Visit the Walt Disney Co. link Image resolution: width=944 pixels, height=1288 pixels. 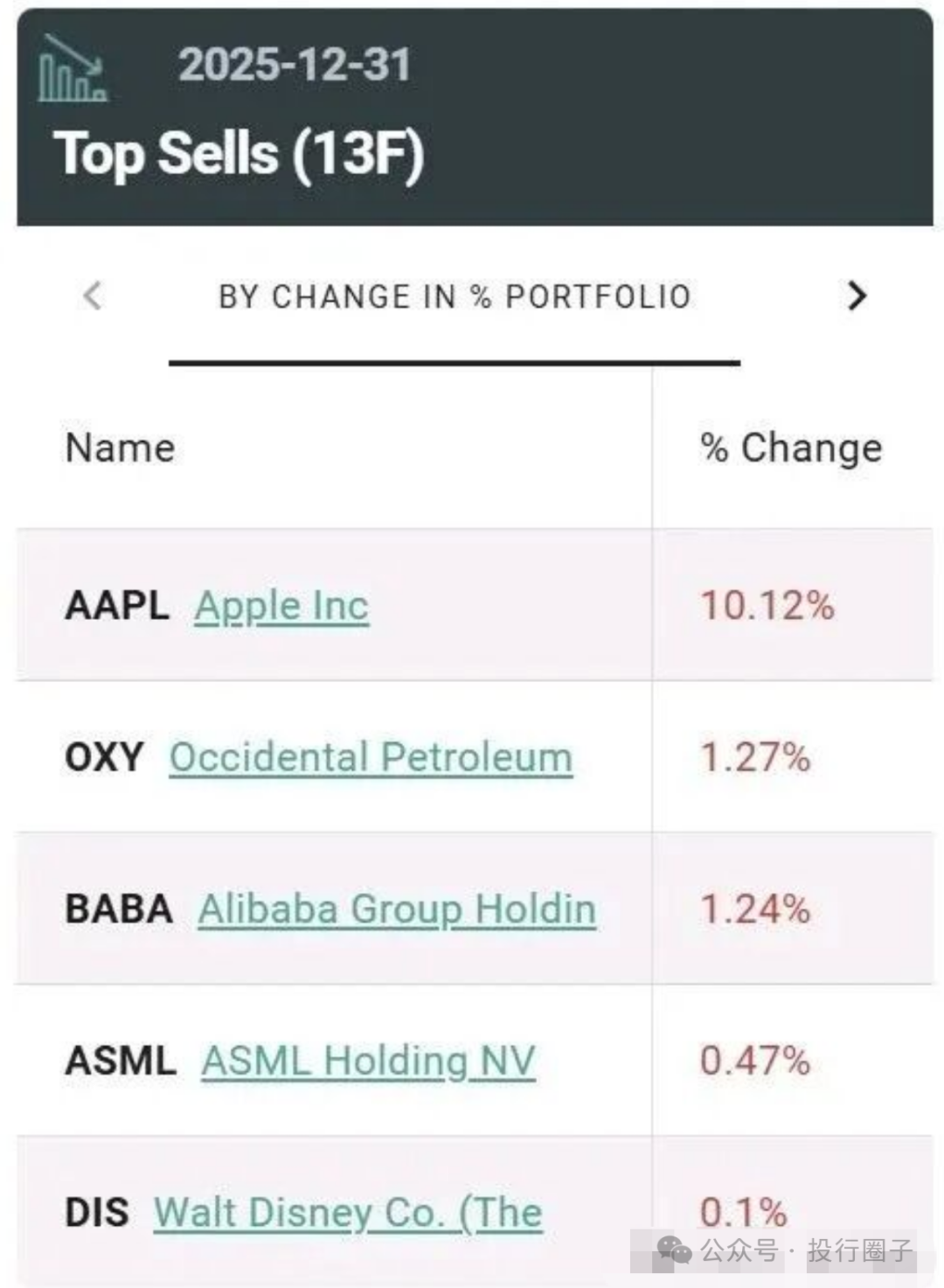pos(348,1213)
